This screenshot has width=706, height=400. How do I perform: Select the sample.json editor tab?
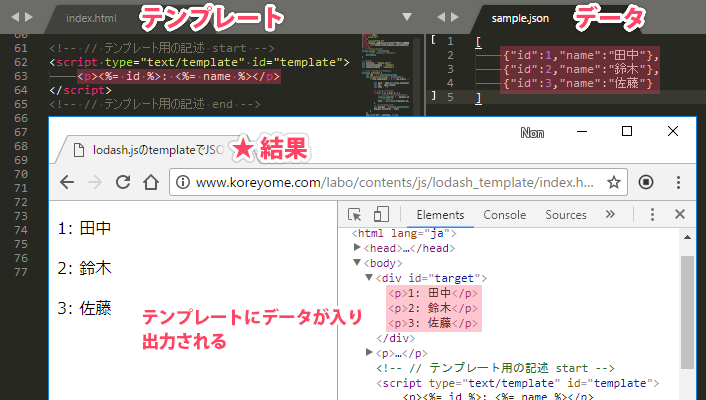(x=520, y=18)
